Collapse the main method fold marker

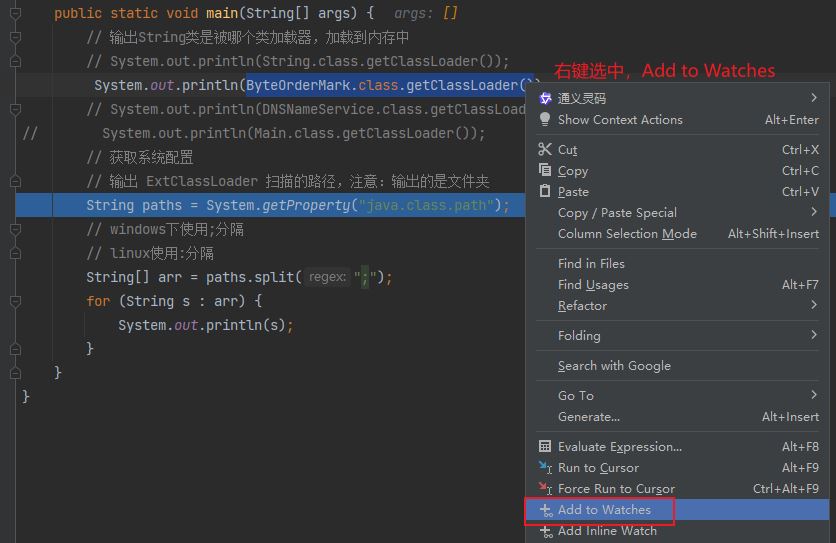15,13
